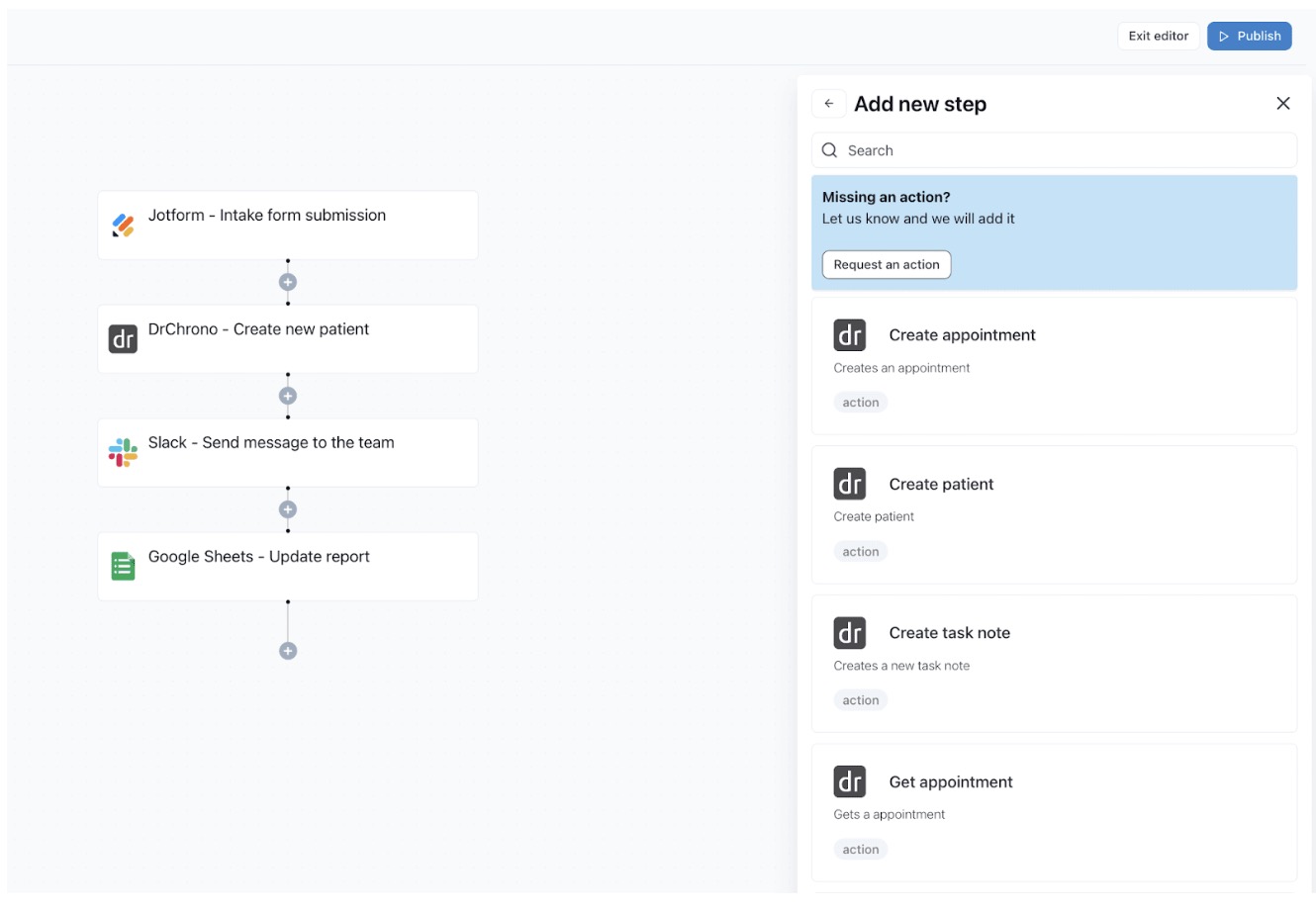The height and width of the screenshot is (912, 1316).
Task: Click the Google Sheets icon on Update report step
Action: (x=123, y=566)
